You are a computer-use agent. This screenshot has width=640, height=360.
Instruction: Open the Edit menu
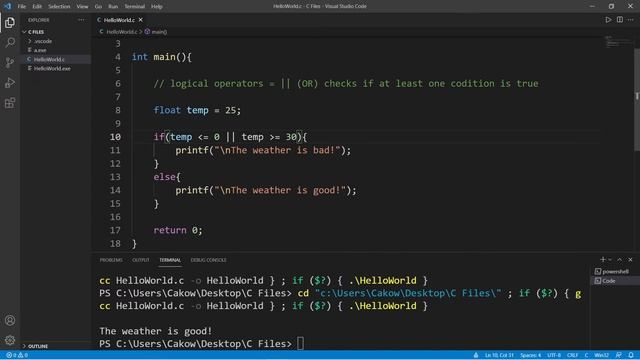click(x=37, y=6)
